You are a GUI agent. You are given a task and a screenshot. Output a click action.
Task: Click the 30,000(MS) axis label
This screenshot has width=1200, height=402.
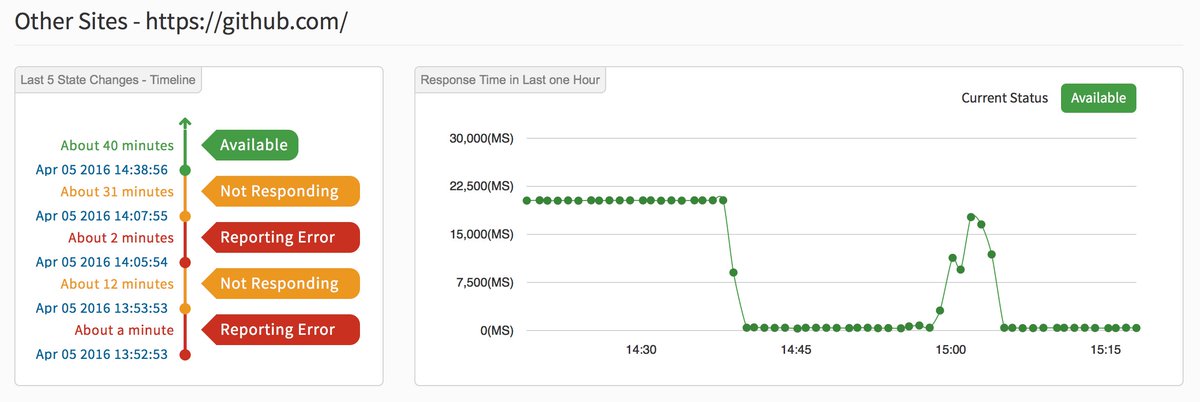480,138
